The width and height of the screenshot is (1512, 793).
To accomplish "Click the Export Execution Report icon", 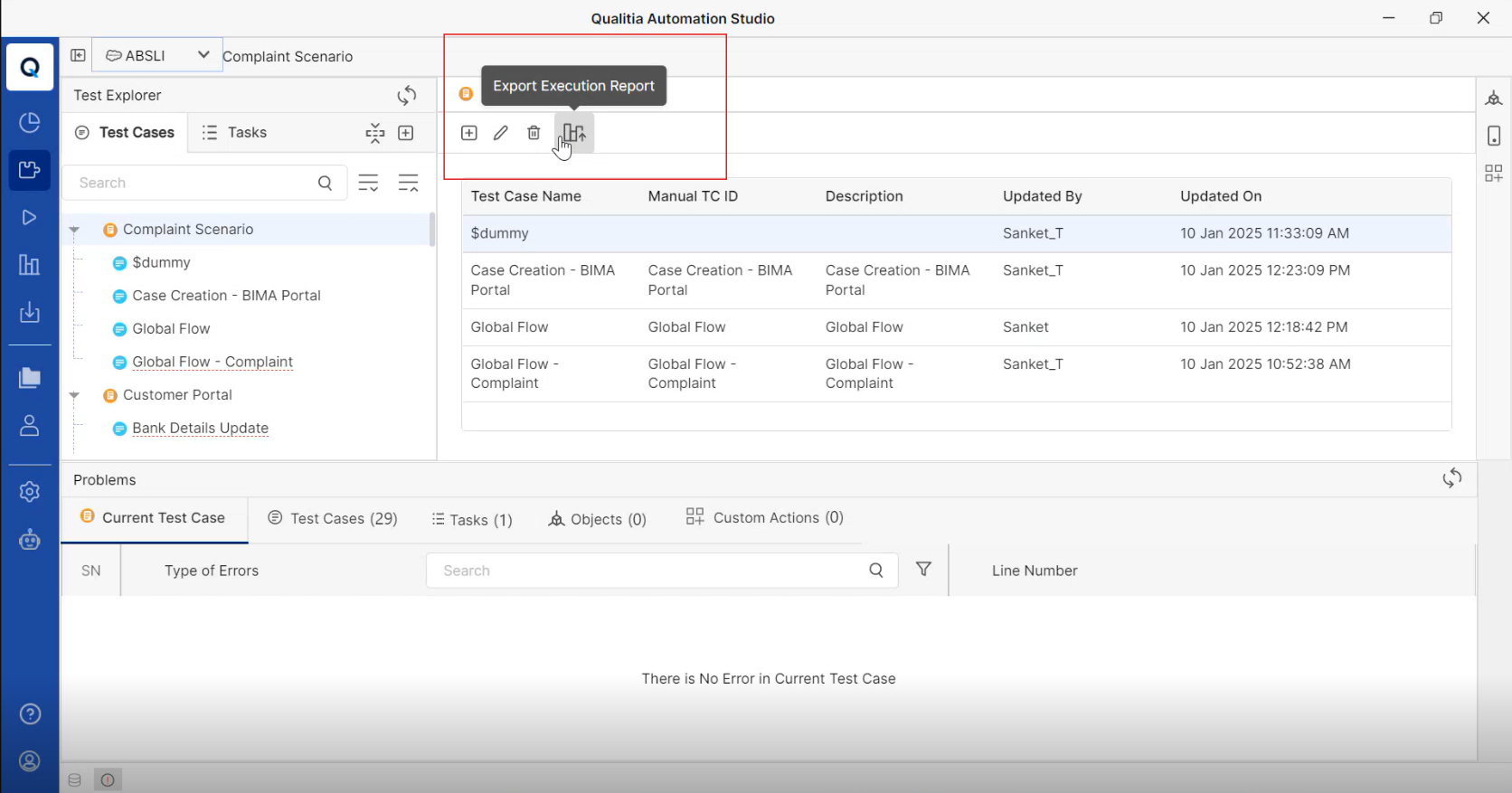I will pos(574,134).
